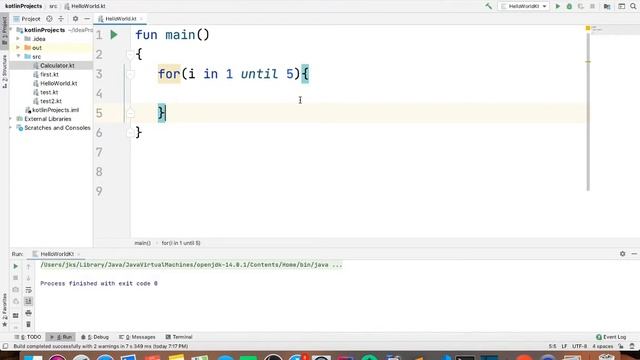The image size is (640, 360).
Task: Expand External Libraries node
Action: coord(11,119)
